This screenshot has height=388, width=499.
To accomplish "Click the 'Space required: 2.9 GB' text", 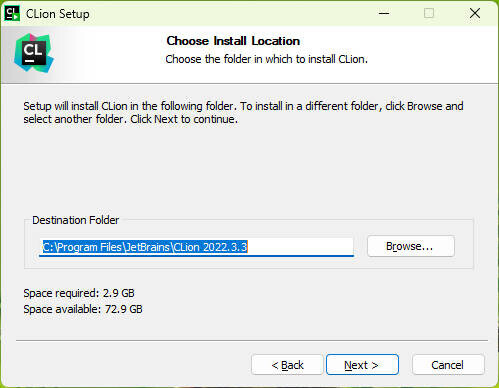I will click(79, 293).
